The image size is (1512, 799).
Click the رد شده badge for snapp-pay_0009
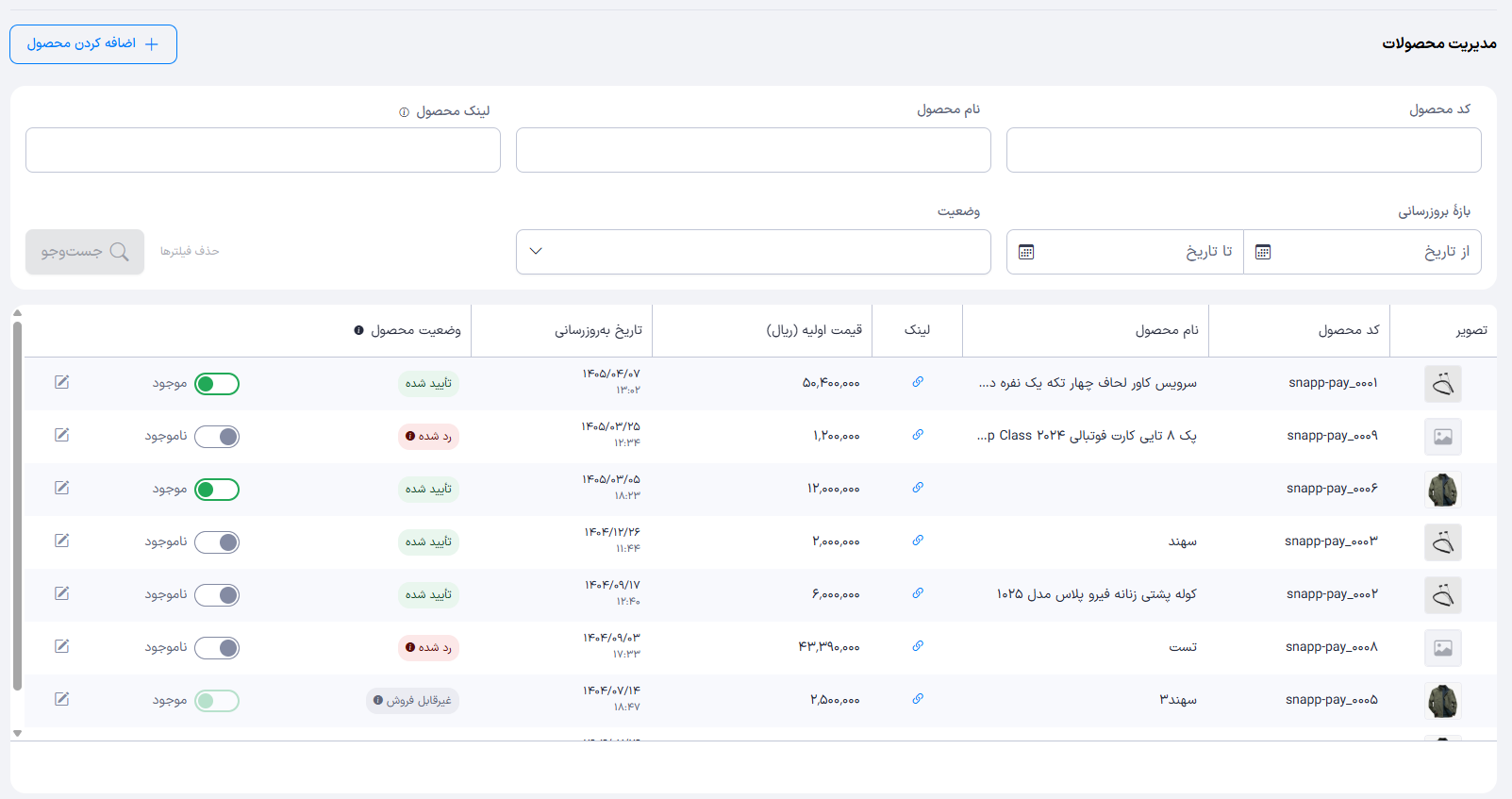coord(428,437)
